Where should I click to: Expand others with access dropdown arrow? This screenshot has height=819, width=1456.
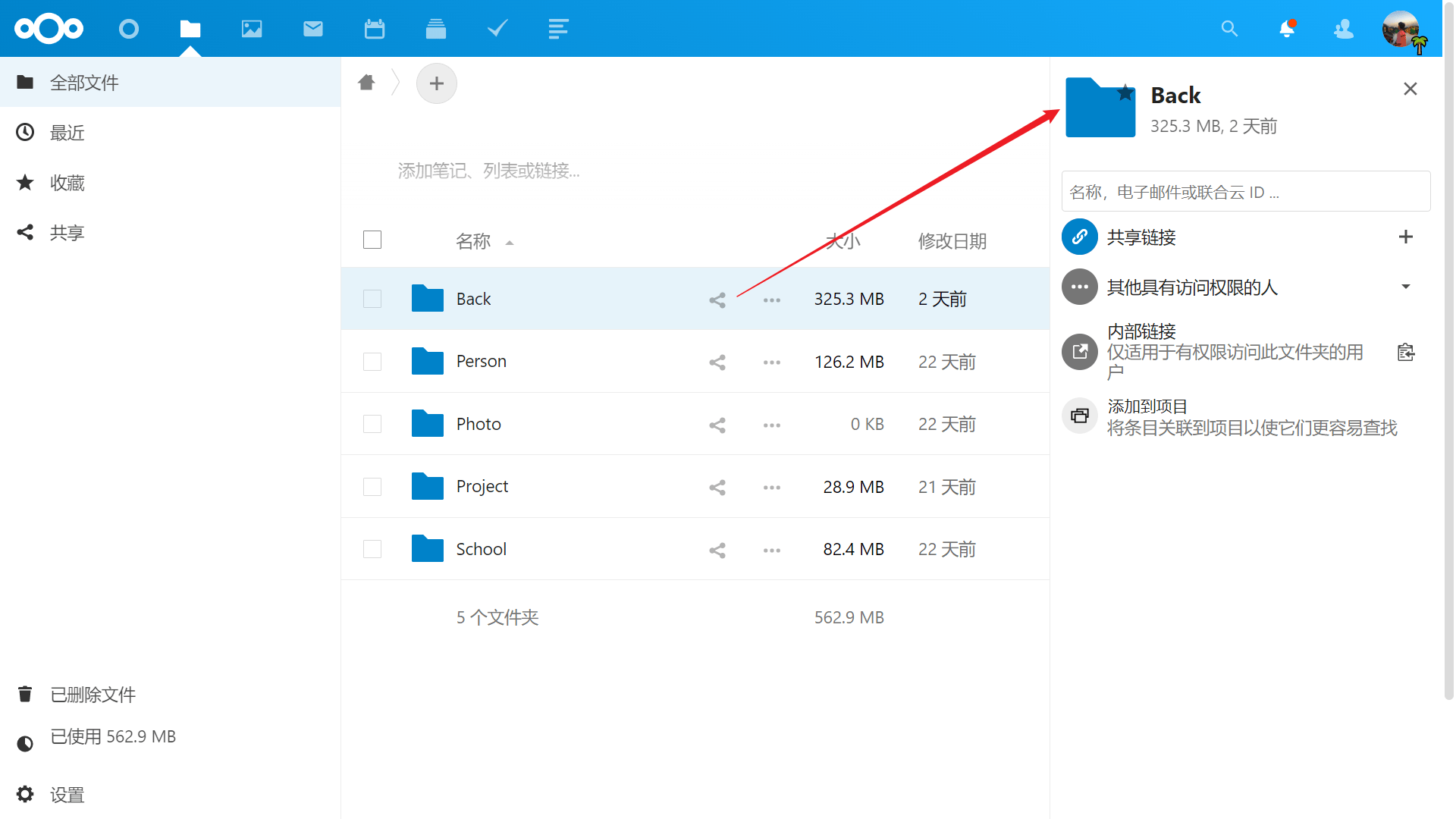pos(1406,287)
